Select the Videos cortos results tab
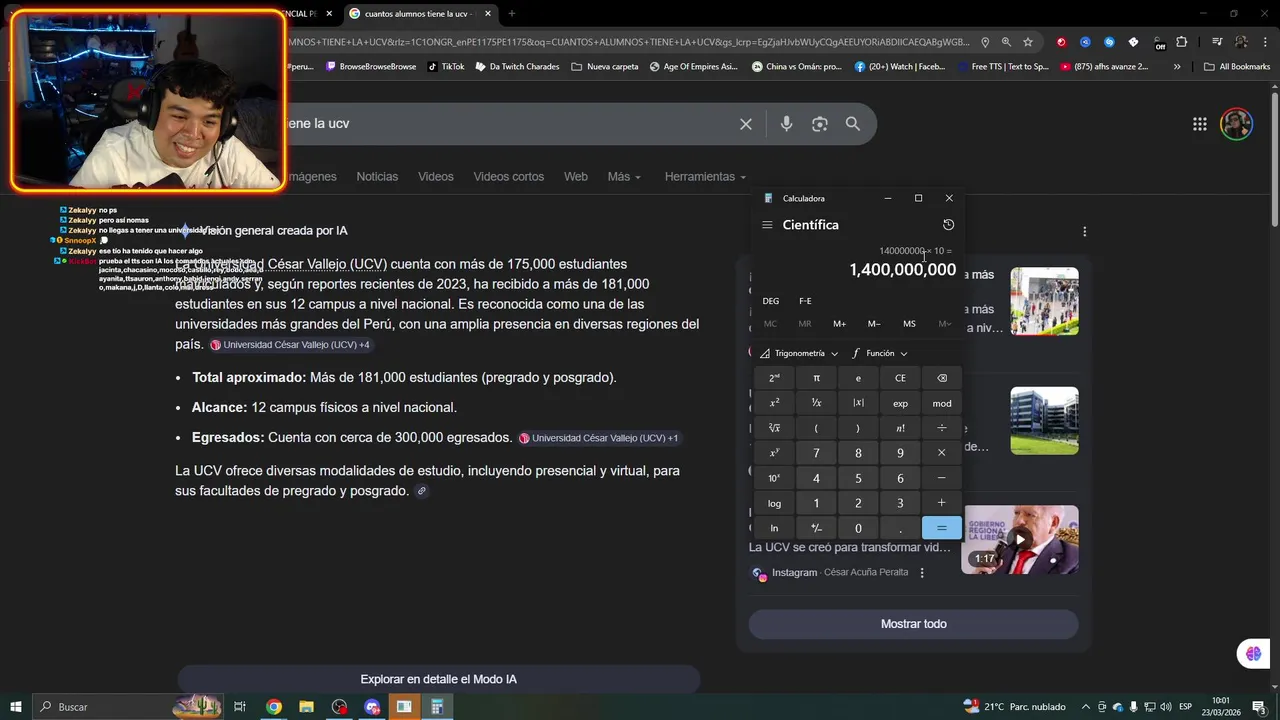This screenshot has width=1280, height=720. [x=509, y=177]
